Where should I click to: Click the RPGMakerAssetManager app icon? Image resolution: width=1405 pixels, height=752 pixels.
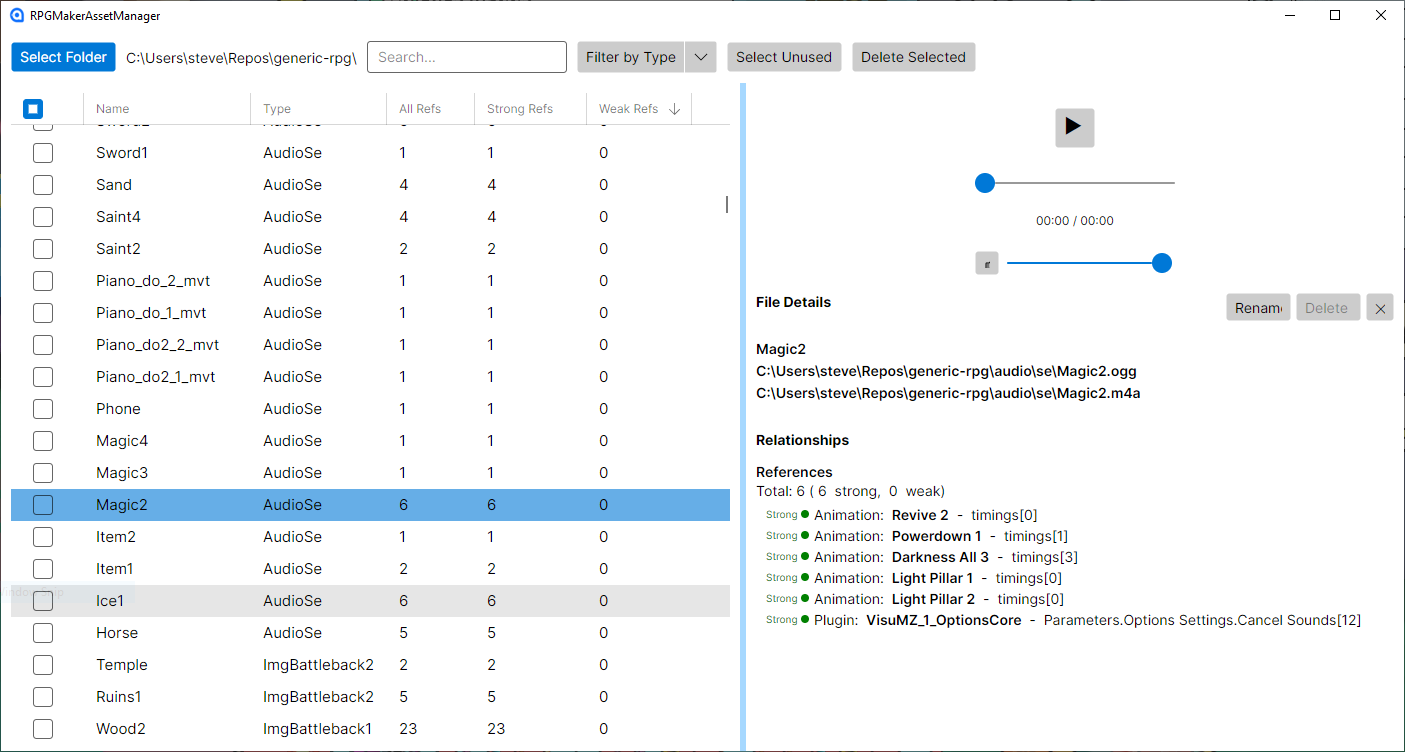(16, 15)
